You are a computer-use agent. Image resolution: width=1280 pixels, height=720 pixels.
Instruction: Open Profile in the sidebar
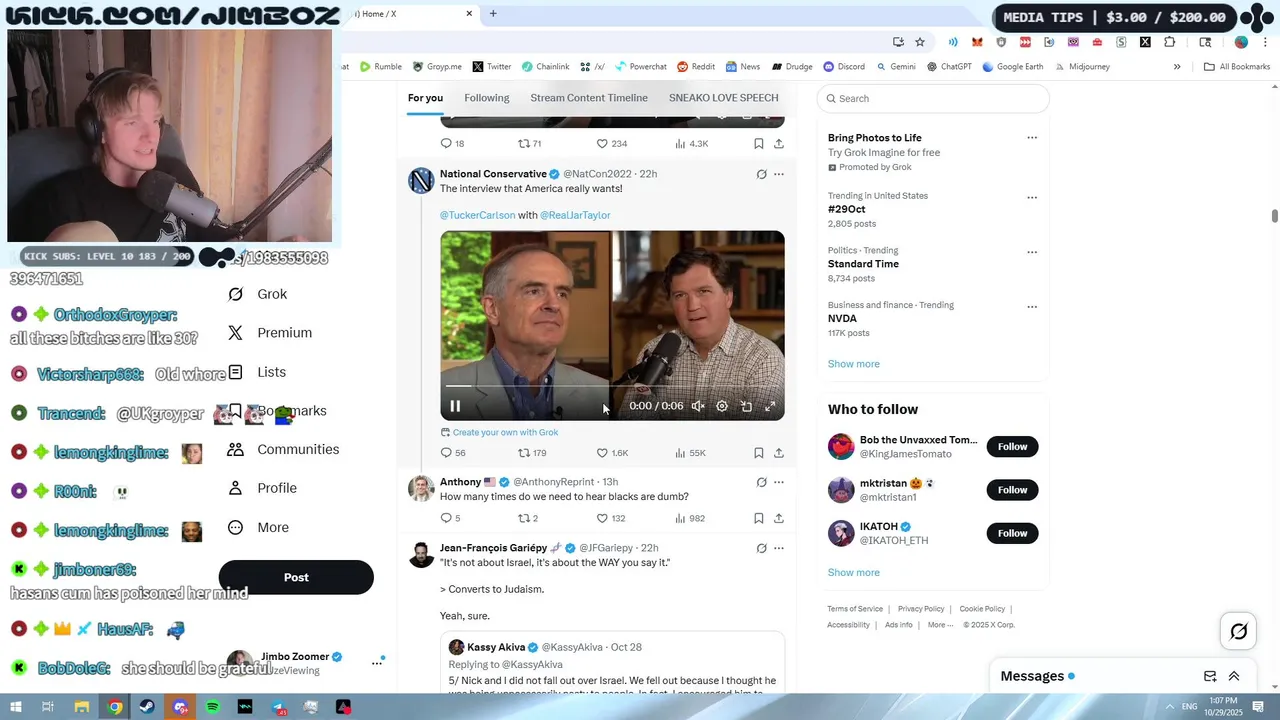pyautogui.click(x=263, y=488)
